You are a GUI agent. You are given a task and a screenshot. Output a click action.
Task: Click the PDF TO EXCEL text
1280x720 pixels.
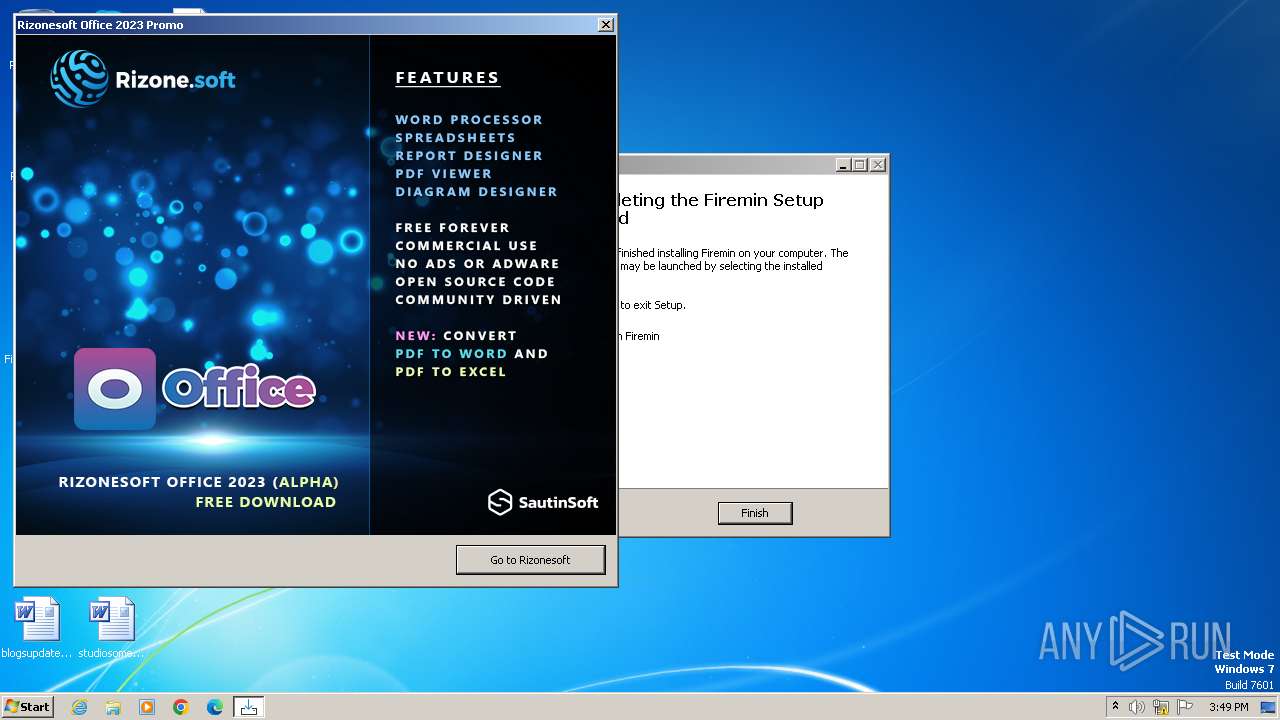point(451,371)
